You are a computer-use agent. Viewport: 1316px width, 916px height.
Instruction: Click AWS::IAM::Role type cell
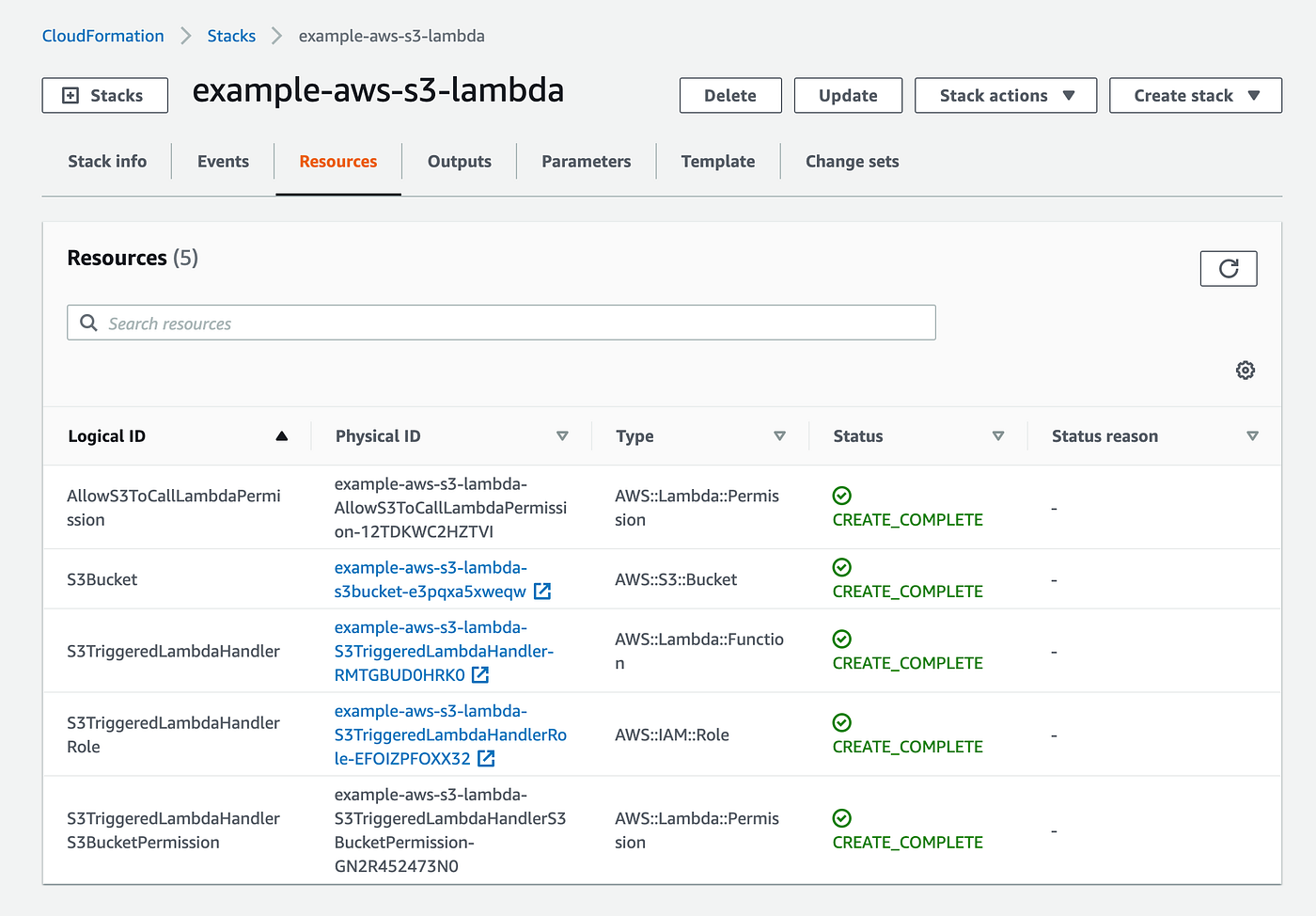672,734
